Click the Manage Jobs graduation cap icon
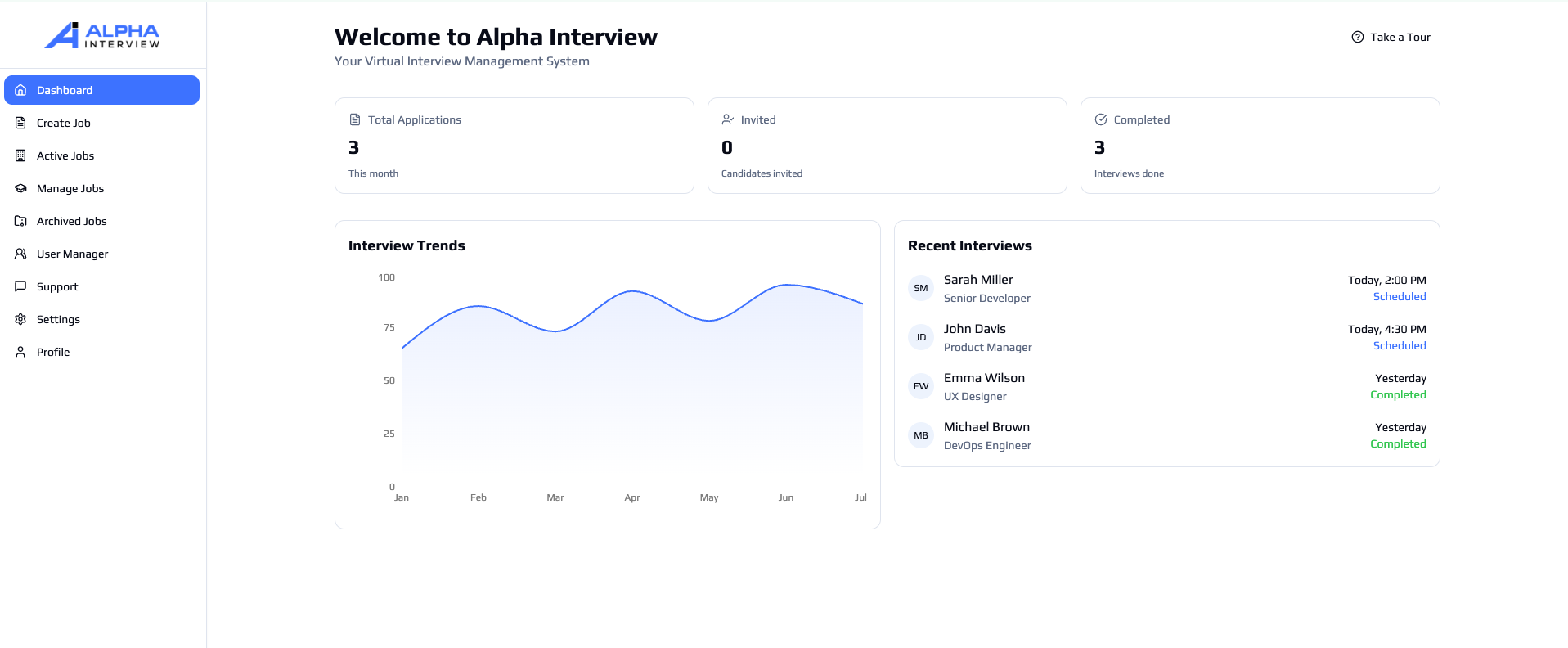The height and width of the screenshot is (648, 1568). (x=21, y=188)
